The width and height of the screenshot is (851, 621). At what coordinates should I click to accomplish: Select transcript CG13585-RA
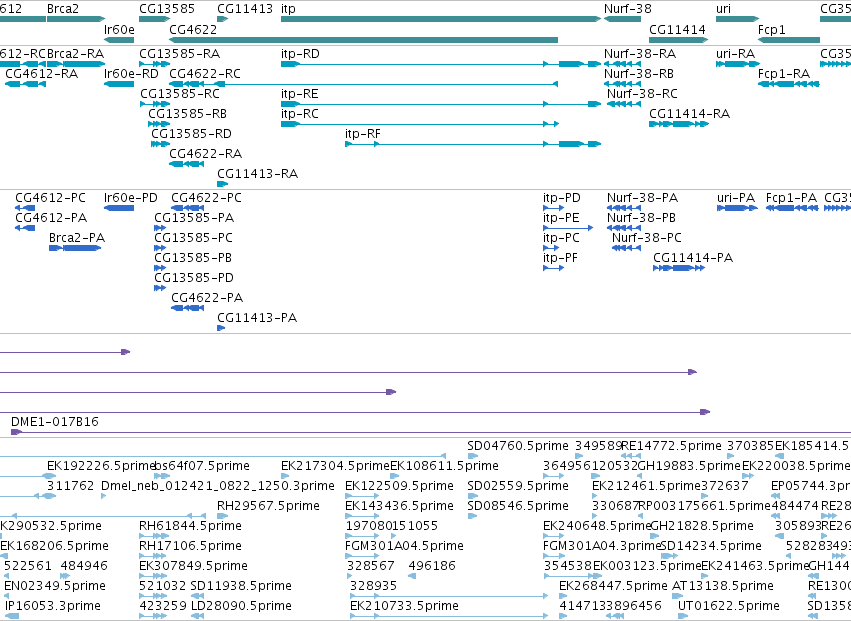tap(155, 64)
